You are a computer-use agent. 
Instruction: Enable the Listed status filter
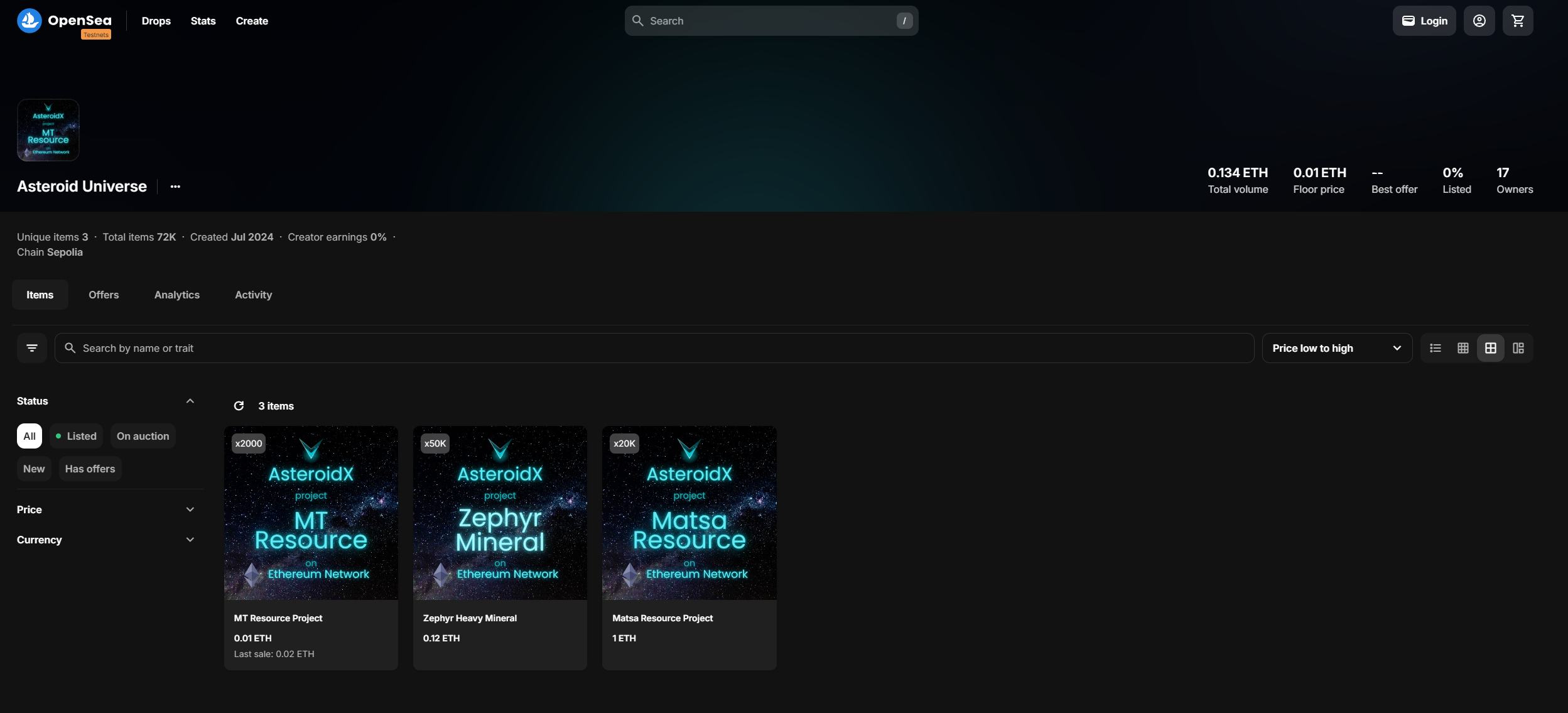76,436
